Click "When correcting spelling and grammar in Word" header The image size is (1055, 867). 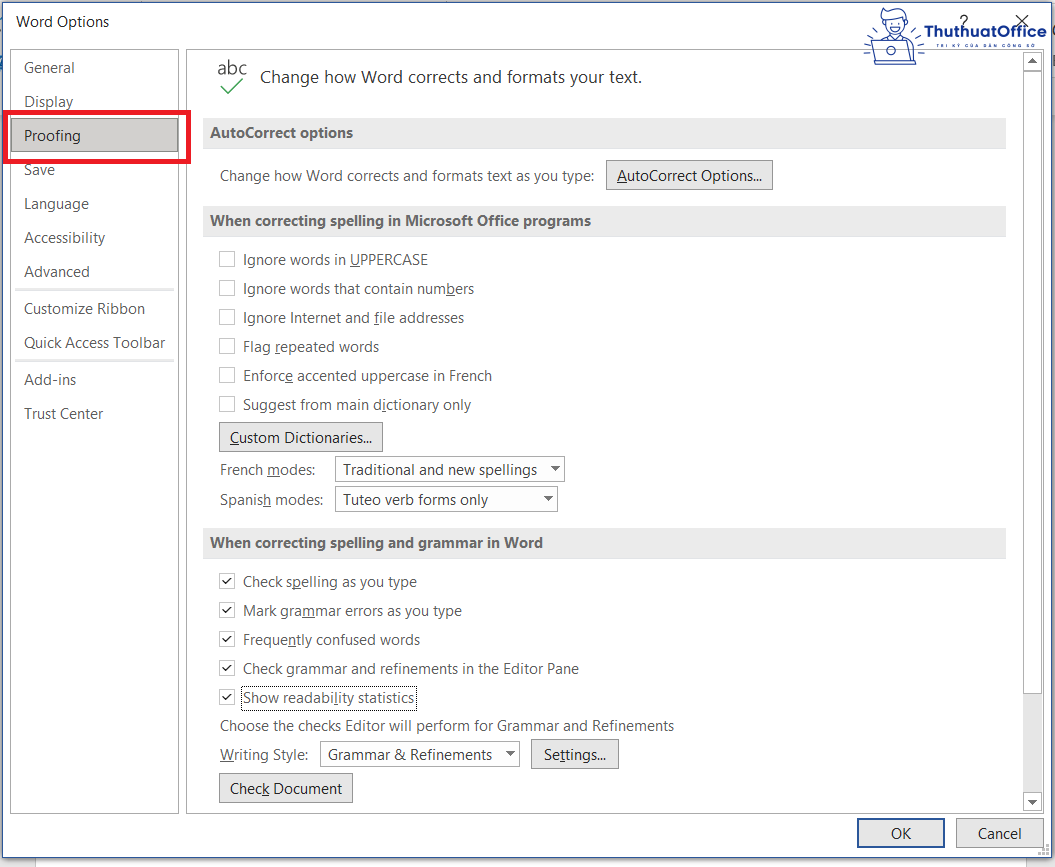(604, 543)
